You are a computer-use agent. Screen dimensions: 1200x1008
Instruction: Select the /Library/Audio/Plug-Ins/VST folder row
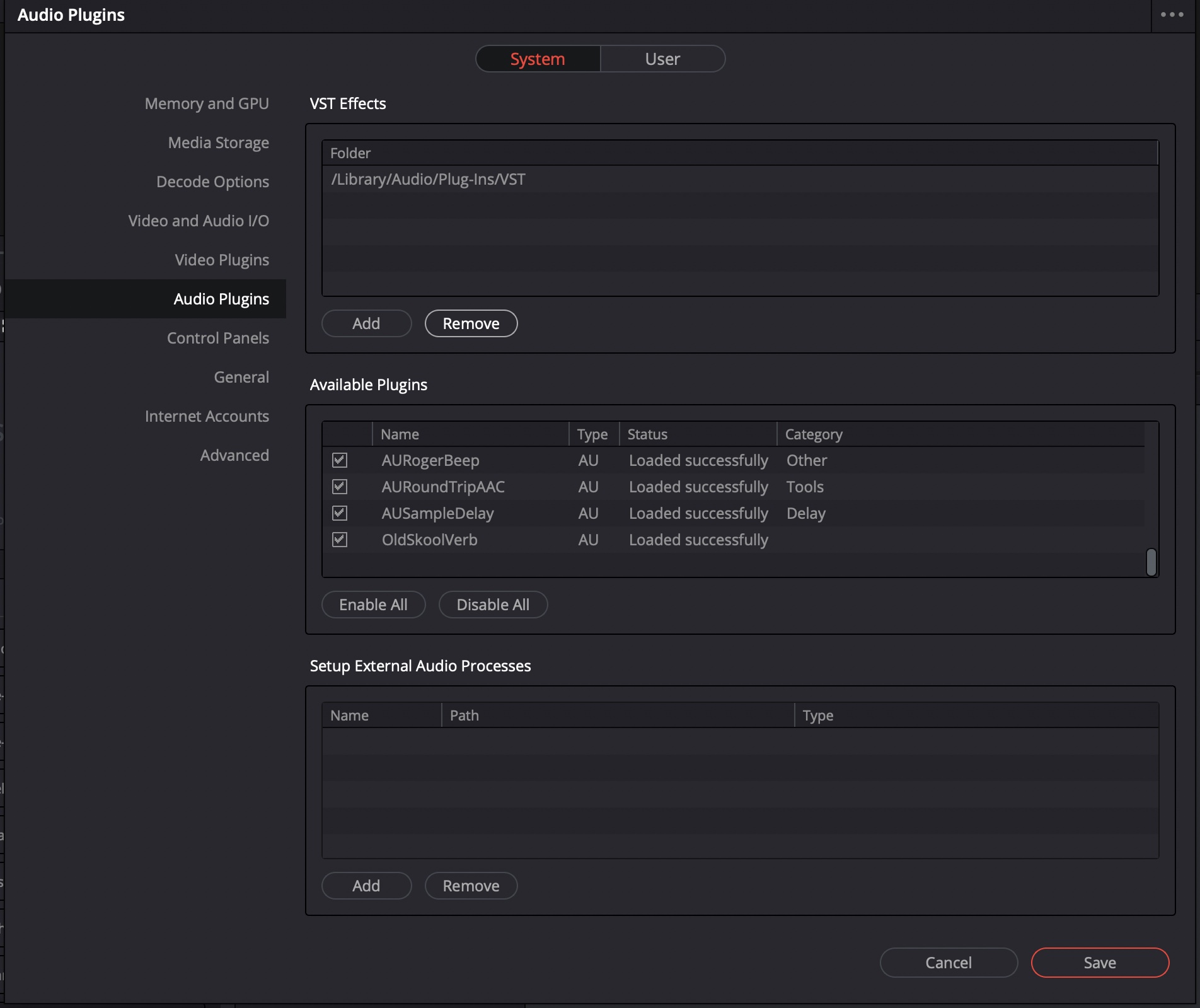740,179
